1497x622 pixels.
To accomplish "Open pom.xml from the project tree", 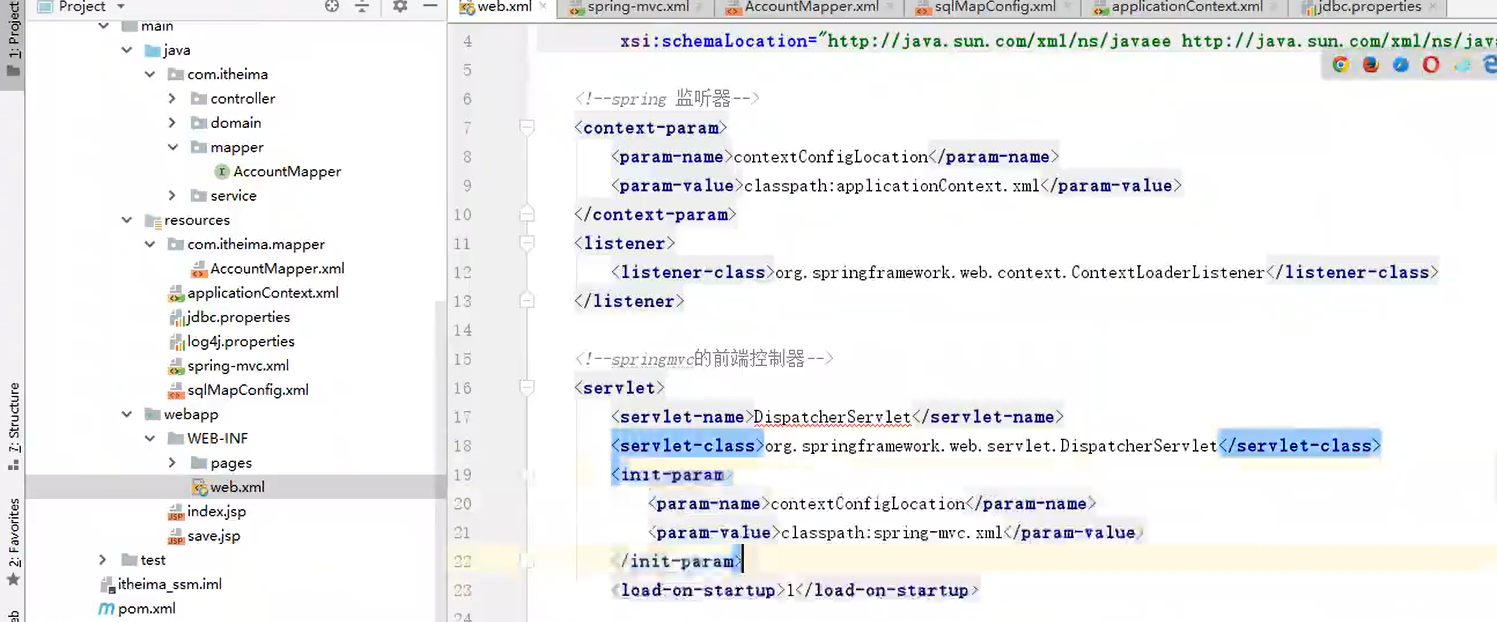I will [146, 608].
